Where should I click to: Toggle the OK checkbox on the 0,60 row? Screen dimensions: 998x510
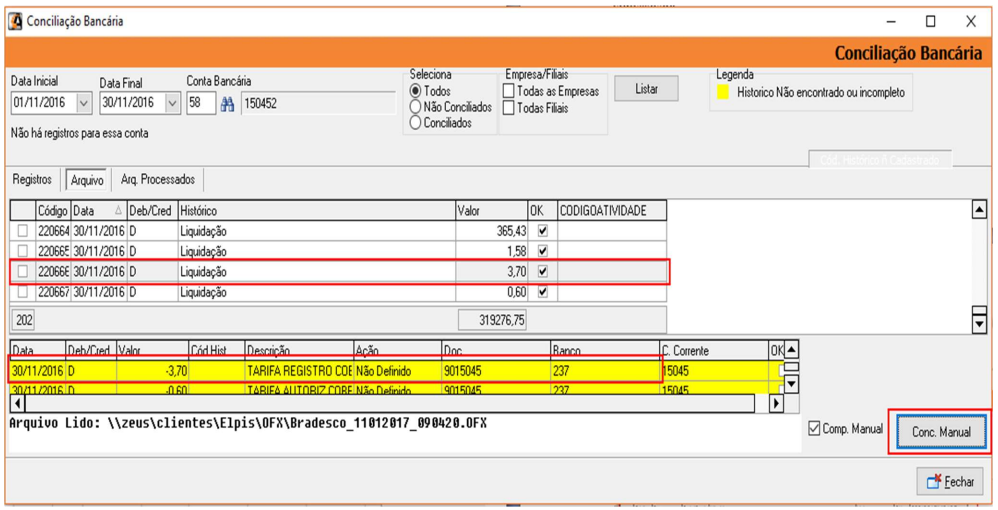click(542, 292)
